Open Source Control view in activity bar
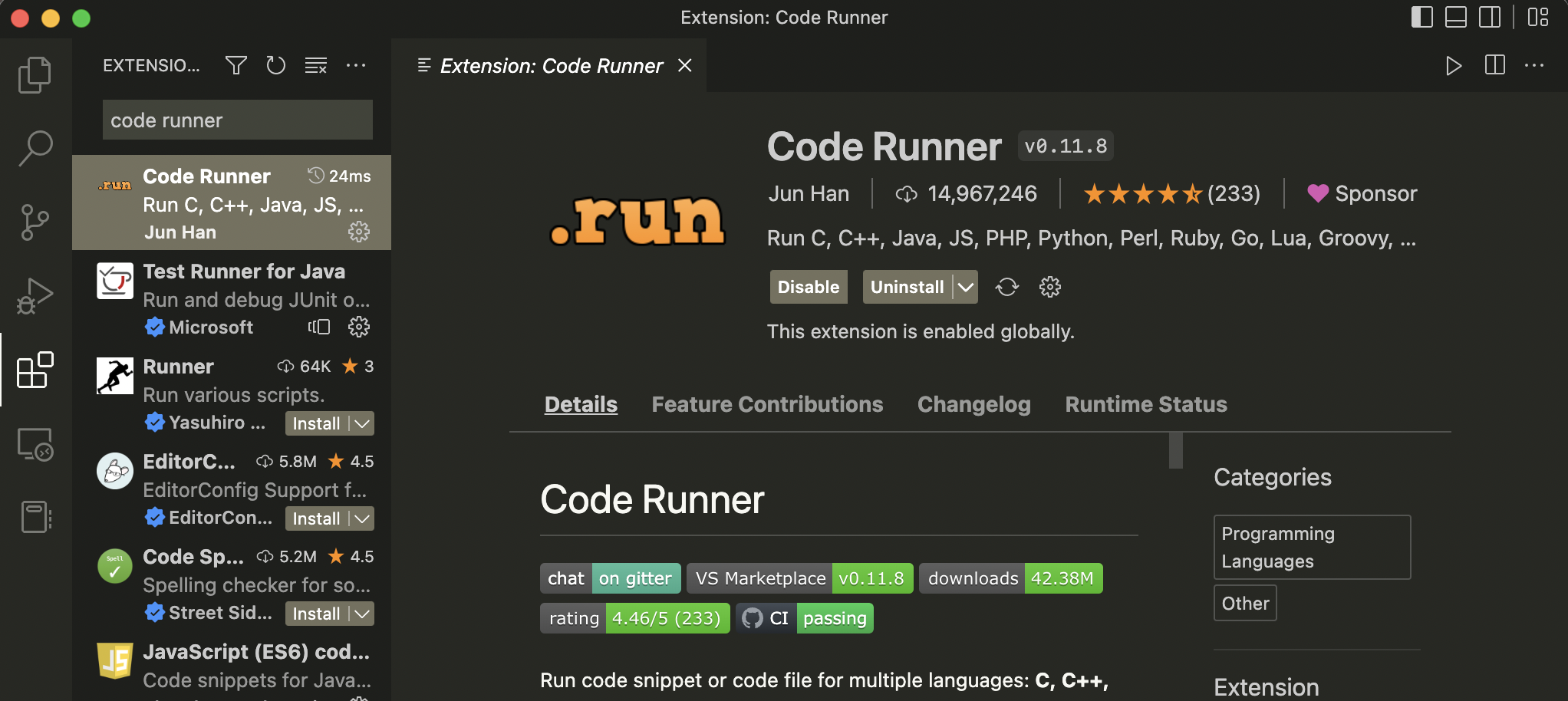Viewport: 1568px width, 701px height. (x=35, y=222)
